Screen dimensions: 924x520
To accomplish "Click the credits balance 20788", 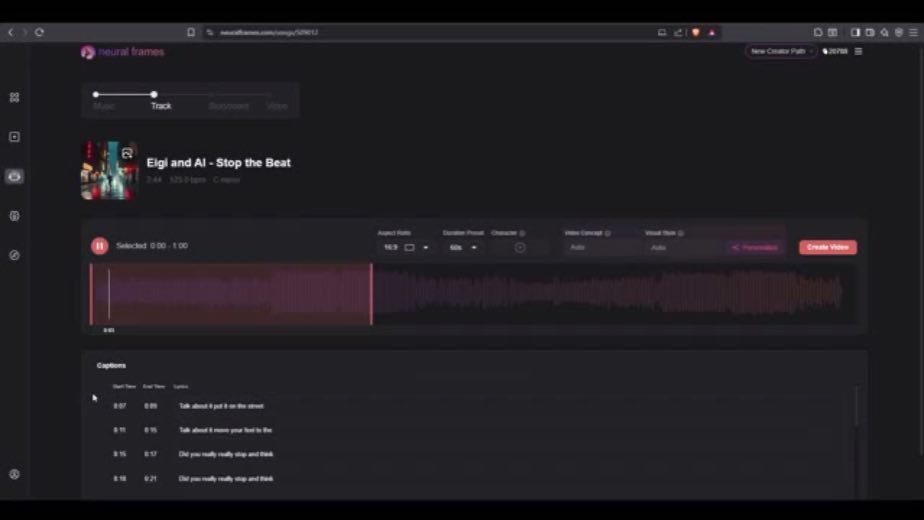I will (835, 51).
